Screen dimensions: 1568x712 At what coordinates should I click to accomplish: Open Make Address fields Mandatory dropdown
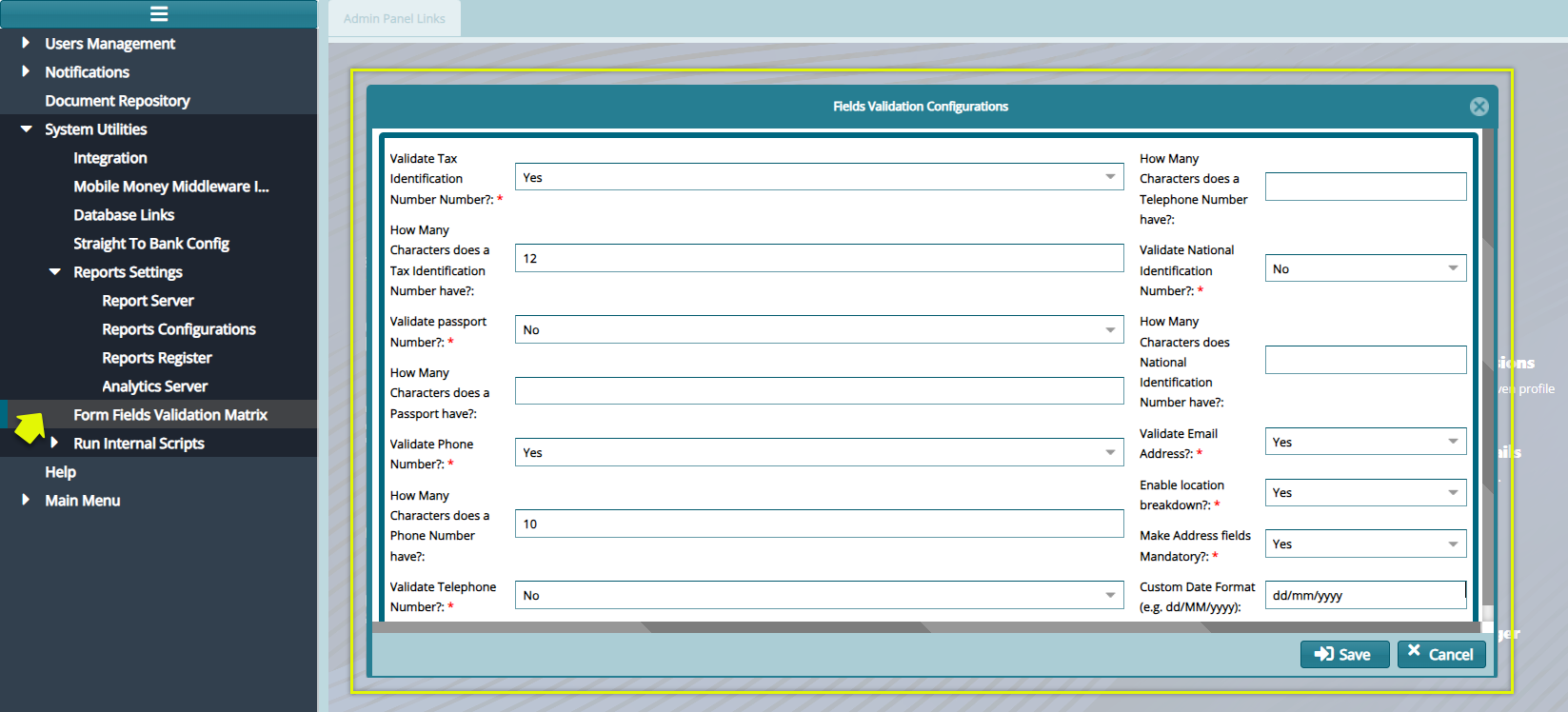(1366, 544)
